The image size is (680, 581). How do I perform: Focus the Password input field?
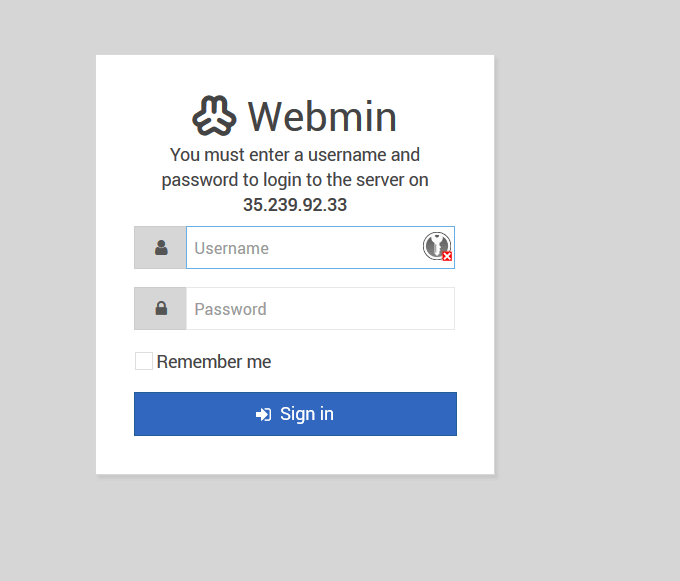320,308
